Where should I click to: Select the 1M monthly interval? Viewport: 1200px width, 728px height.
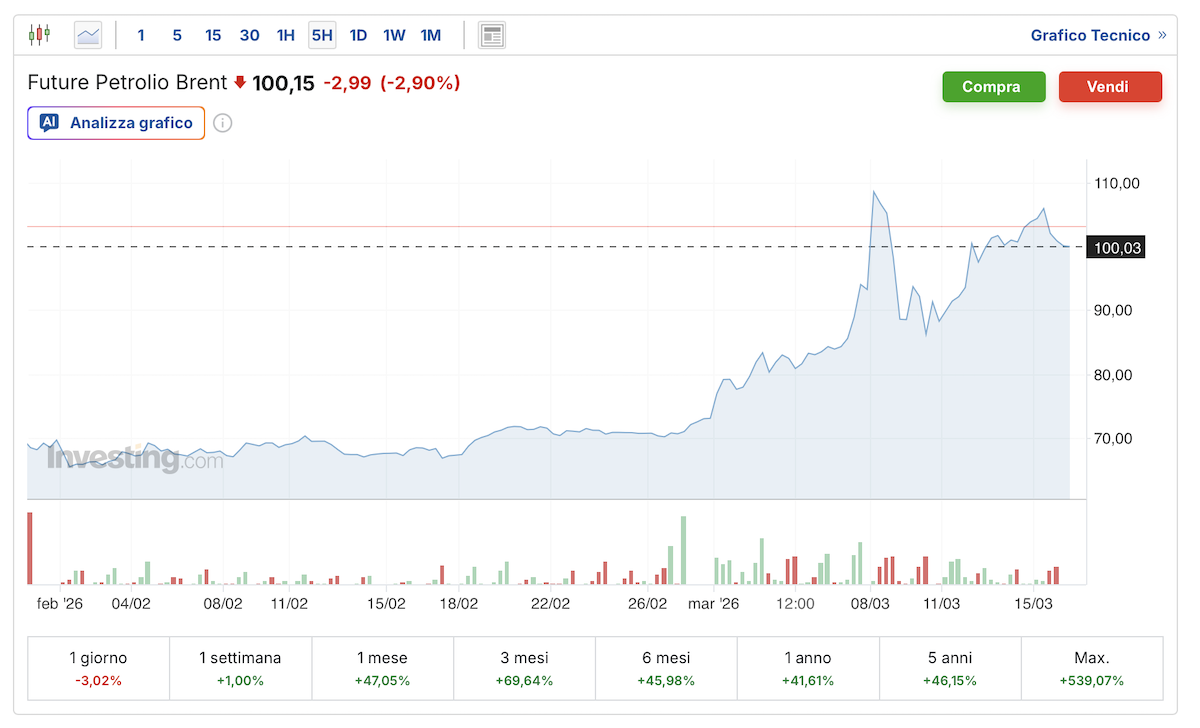(431, 35)
